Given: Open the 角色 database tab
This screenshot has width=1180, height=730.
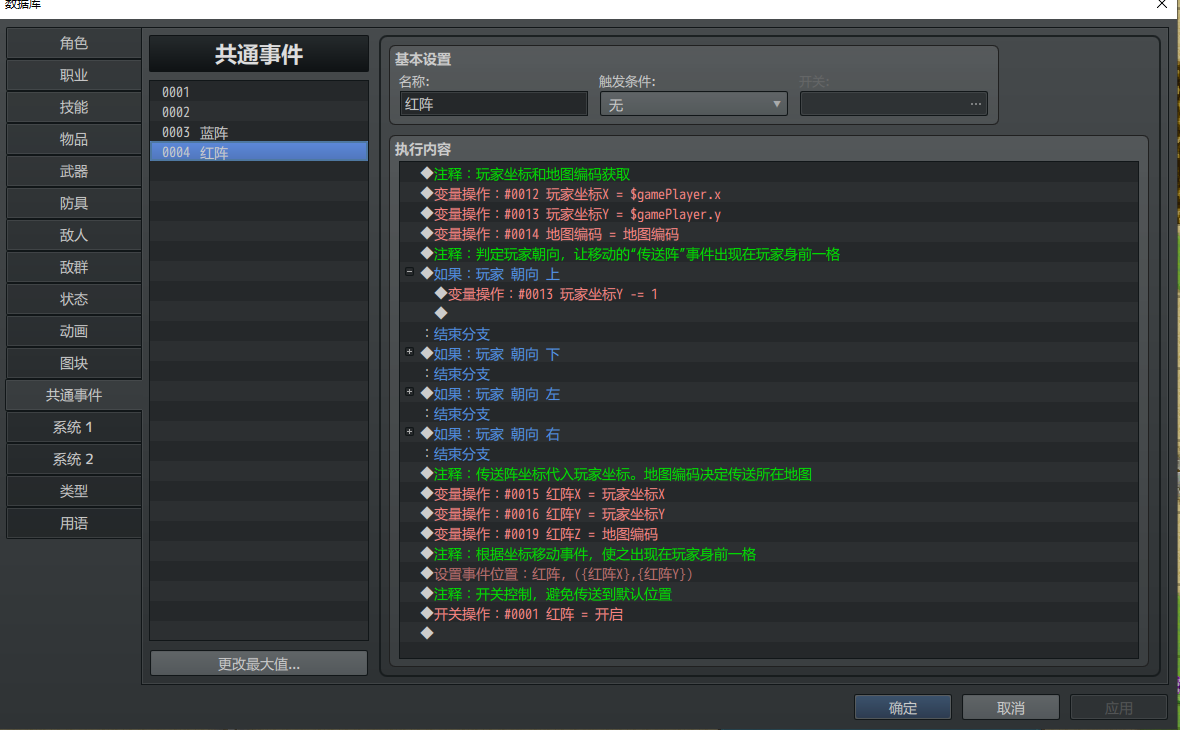Looking at the screenshot, I should pyautogui.click(x=74, y=44).
